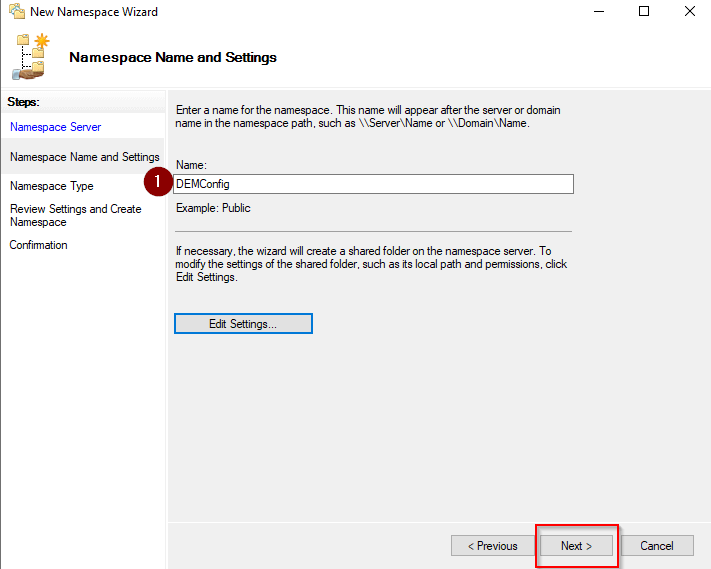This screenshot has width=711, height=569.
Task: Cancel the namespace wizard
Action: coord(657,546)
